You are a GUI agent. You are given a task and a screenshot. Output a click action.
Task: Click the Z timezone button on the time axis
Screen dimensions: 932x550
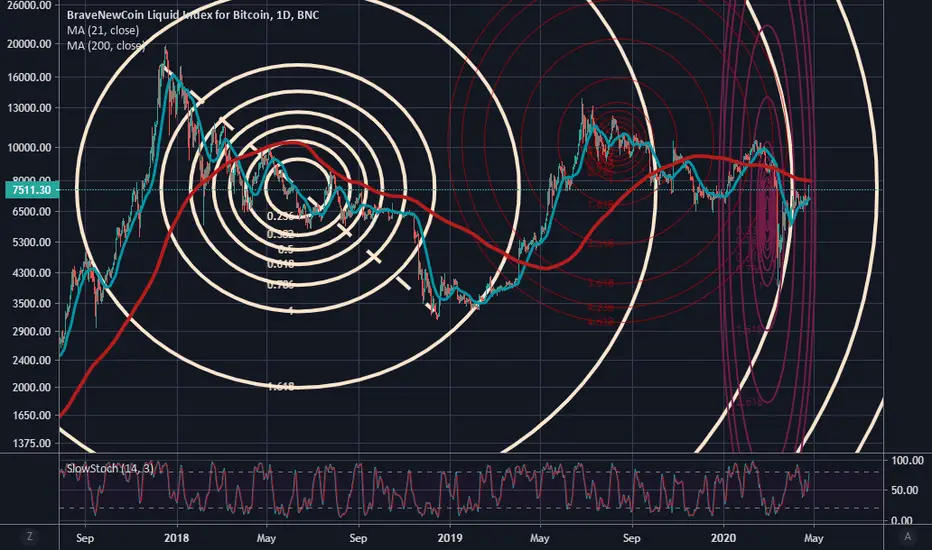(30, 537)
